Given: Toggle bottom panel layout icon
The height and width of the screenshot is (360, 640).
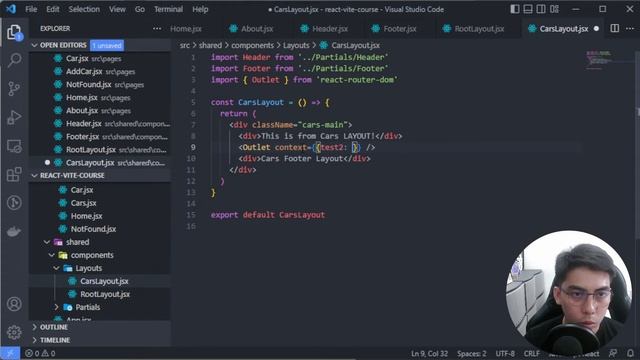Looking at the screenshot, I should coord(528,9).
